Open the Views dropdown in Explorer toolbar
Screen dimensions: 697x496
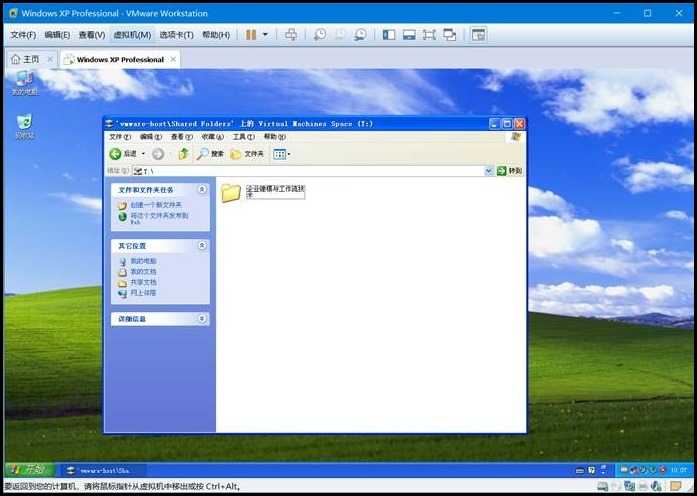[x=281, y=154]
